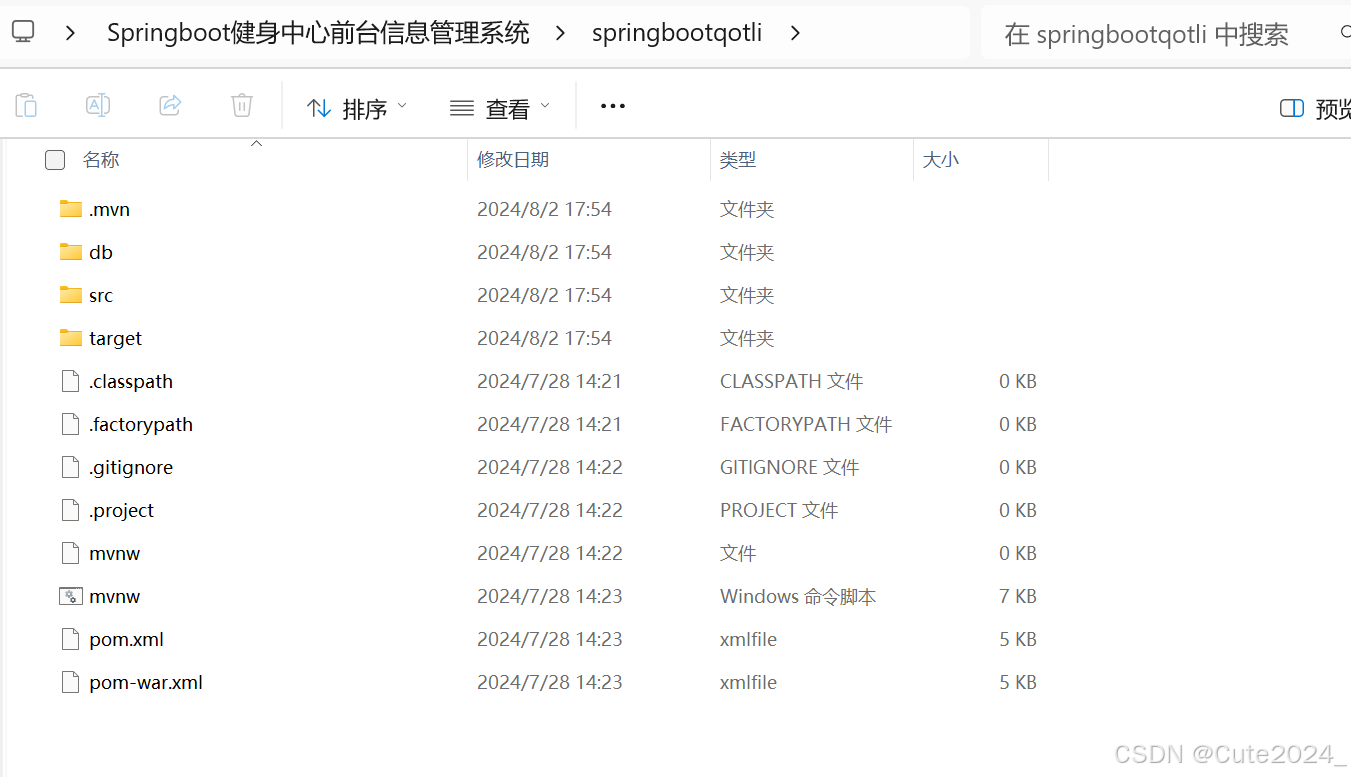This screenshot has height=777, width=1351.
Task: Click the sort direction caret on 名称 column
Action: click(x=256, y=143)
